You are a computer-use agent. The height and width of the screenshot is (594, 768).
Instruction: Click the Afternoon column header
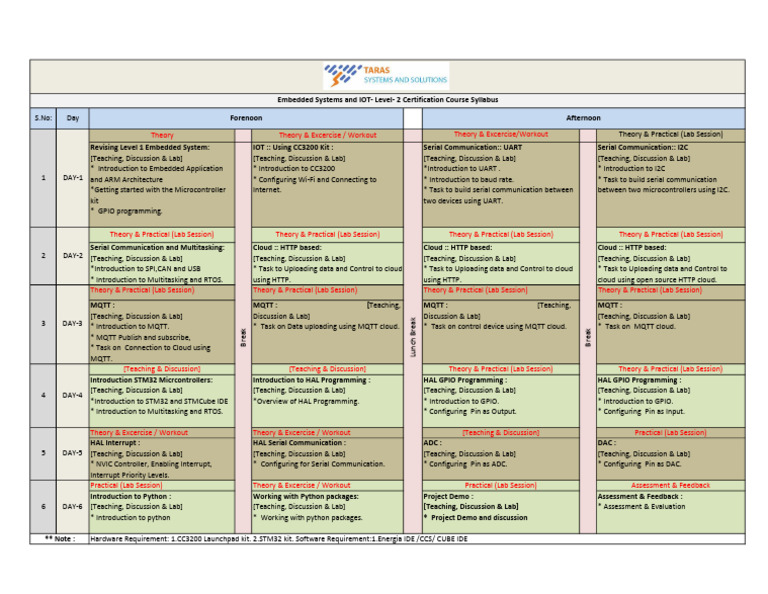click(x=583, y=118)
